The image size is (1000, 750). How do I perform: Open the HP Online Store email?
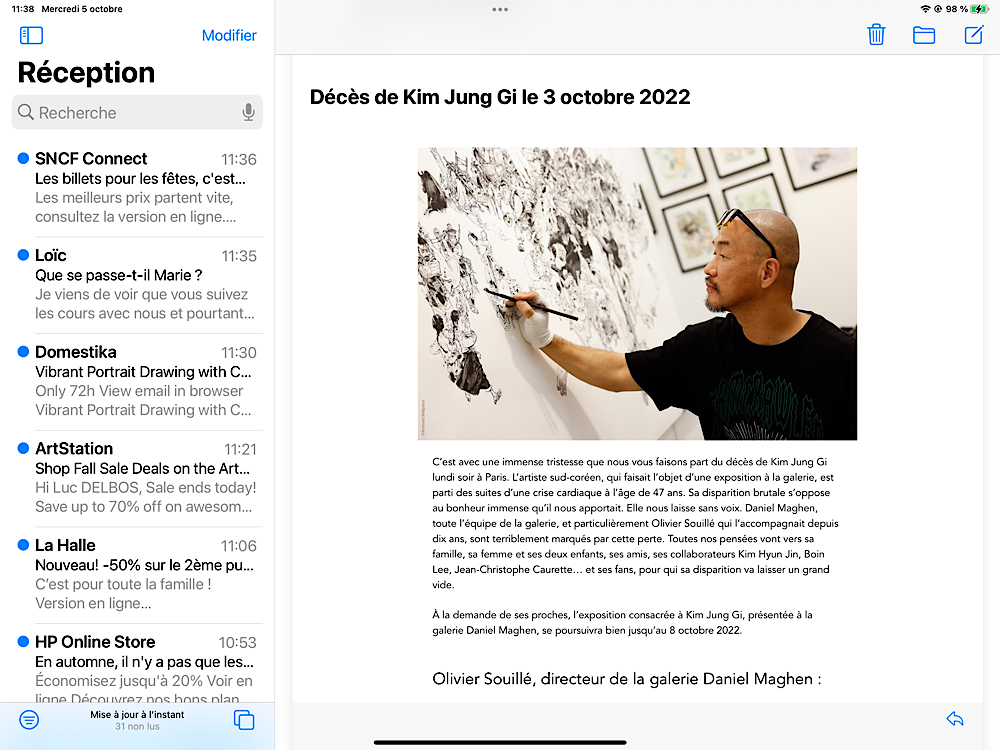click(x=137, y=663)
